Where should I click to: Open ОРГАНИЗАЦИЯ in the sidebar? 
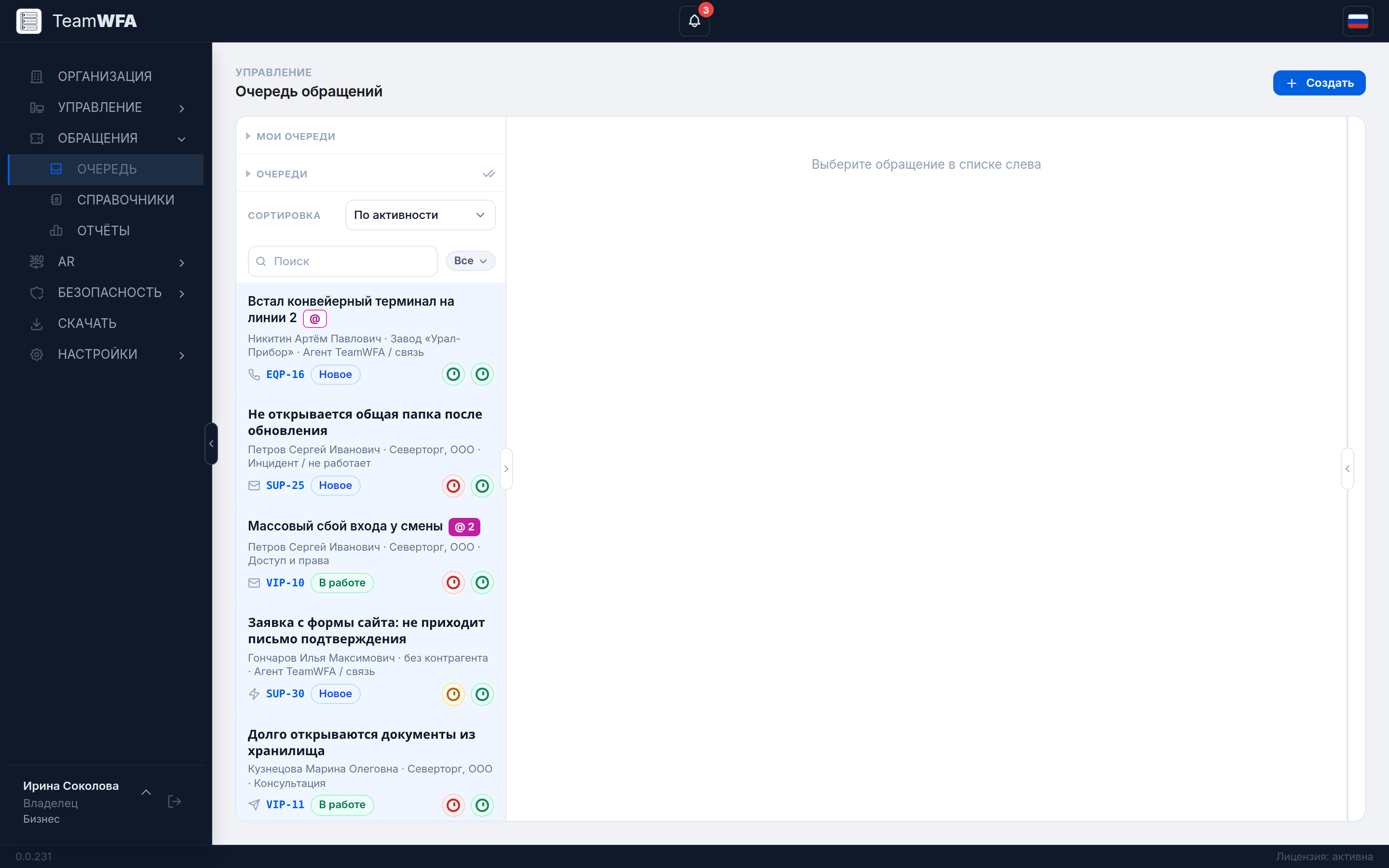tap(106, 76)
